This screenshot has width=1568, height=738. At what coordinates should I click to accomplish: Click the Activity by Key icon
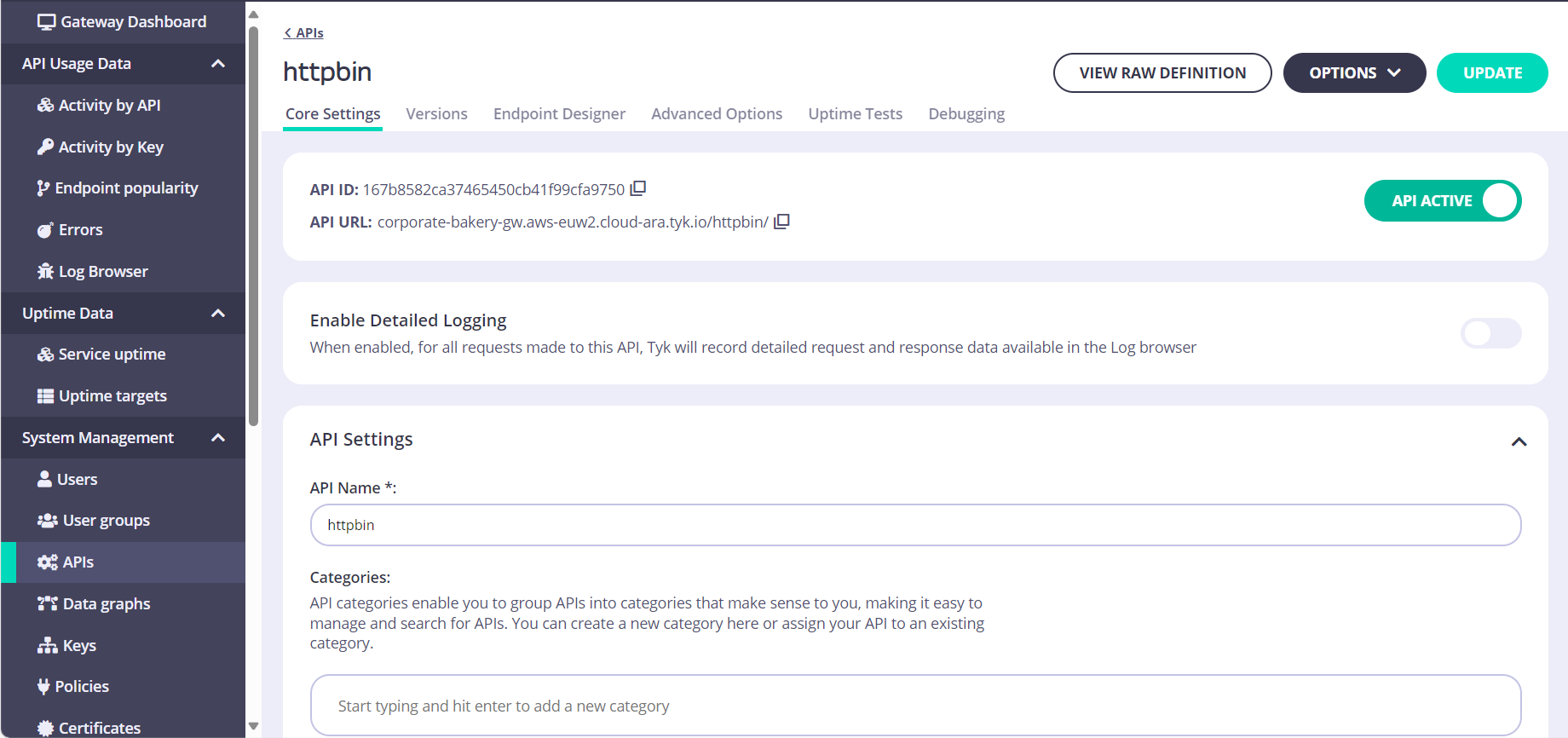45,147
